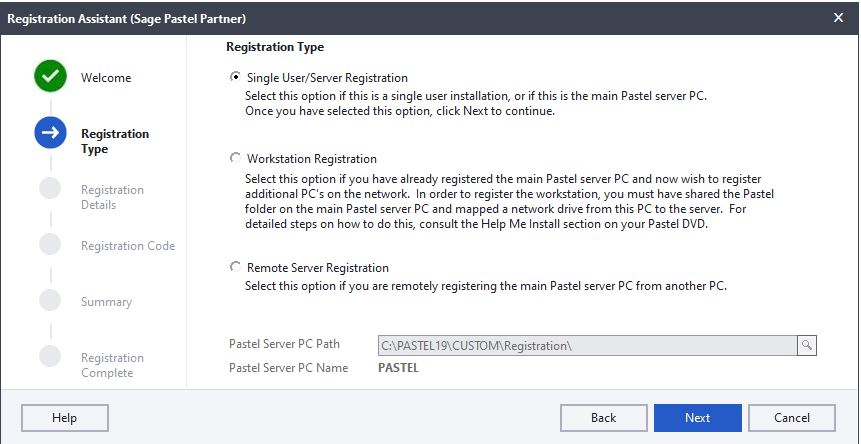Click the Next button
Viewport: 861px width, 444px height.
[697, 418]
